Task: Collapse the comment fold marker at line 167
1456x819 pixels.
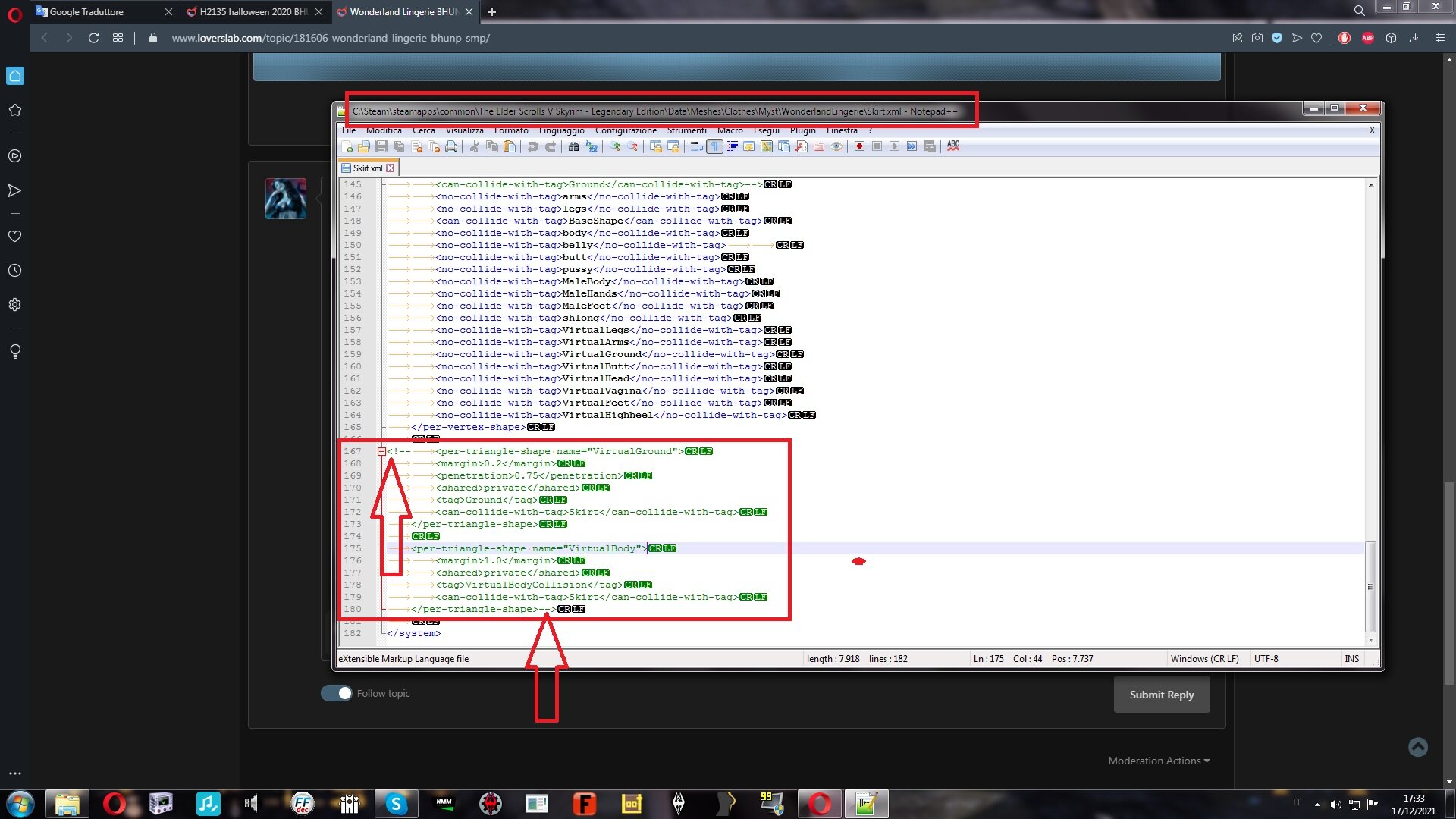Action: 381,451
